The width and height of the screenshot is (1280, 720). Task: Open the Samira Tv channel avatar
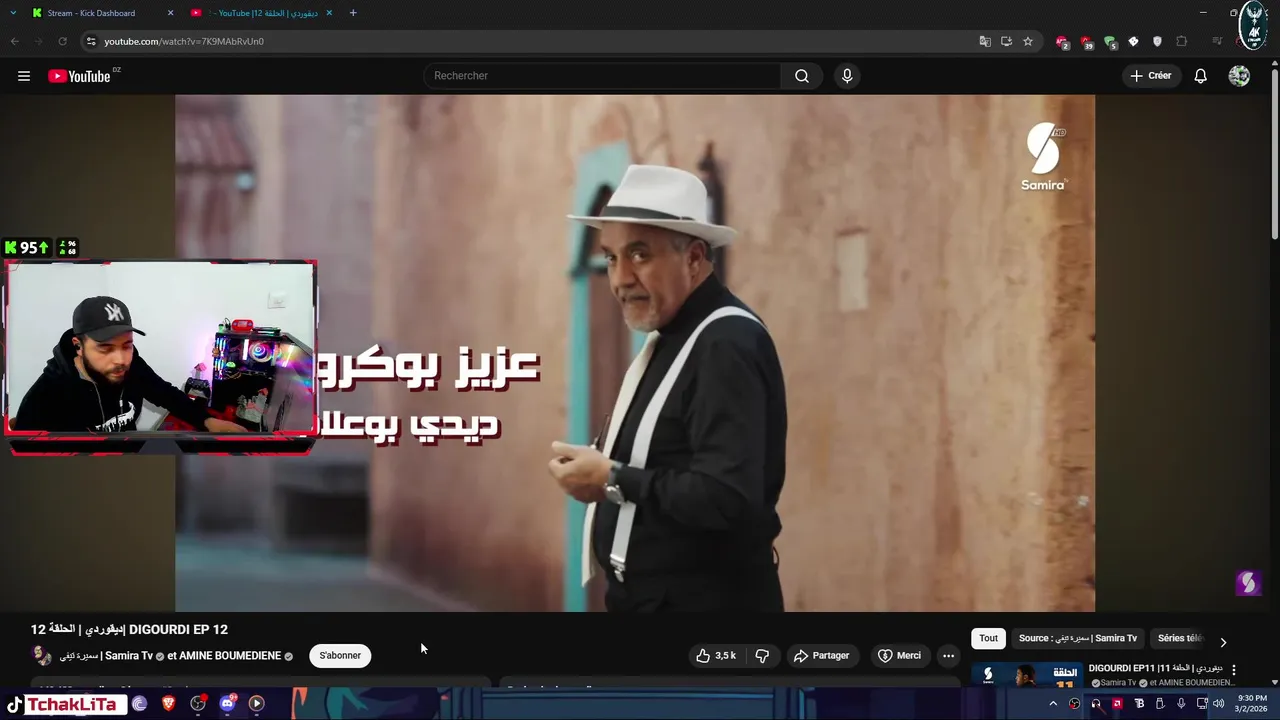(x=42, y=656)
